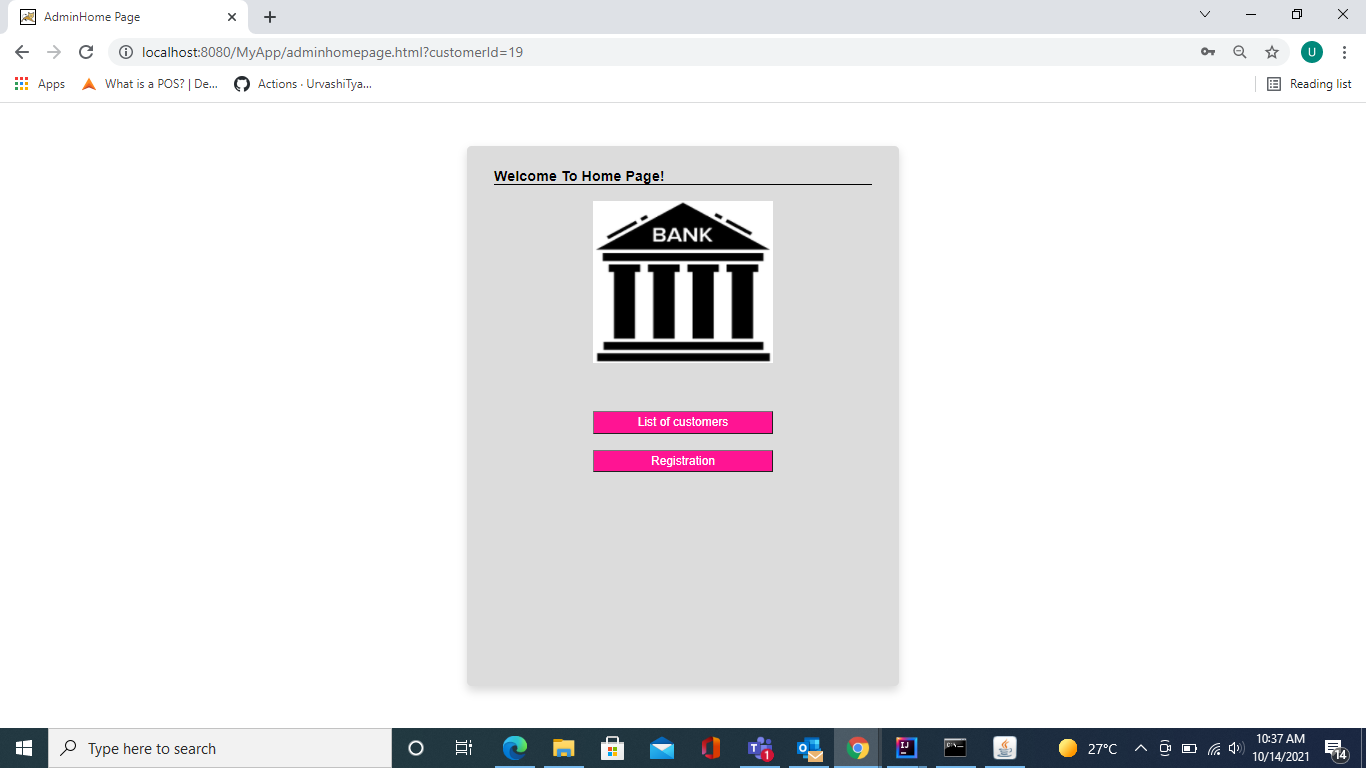1366x768 pixels.
Task: Toggle the bookmark star for this page
Action: (x=1271, y=51)
